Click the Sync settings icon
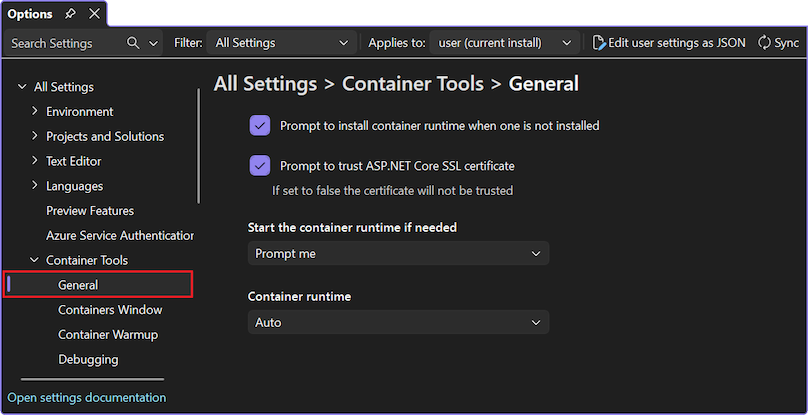This screenshot has height=415, width=808. click(765, 43)
